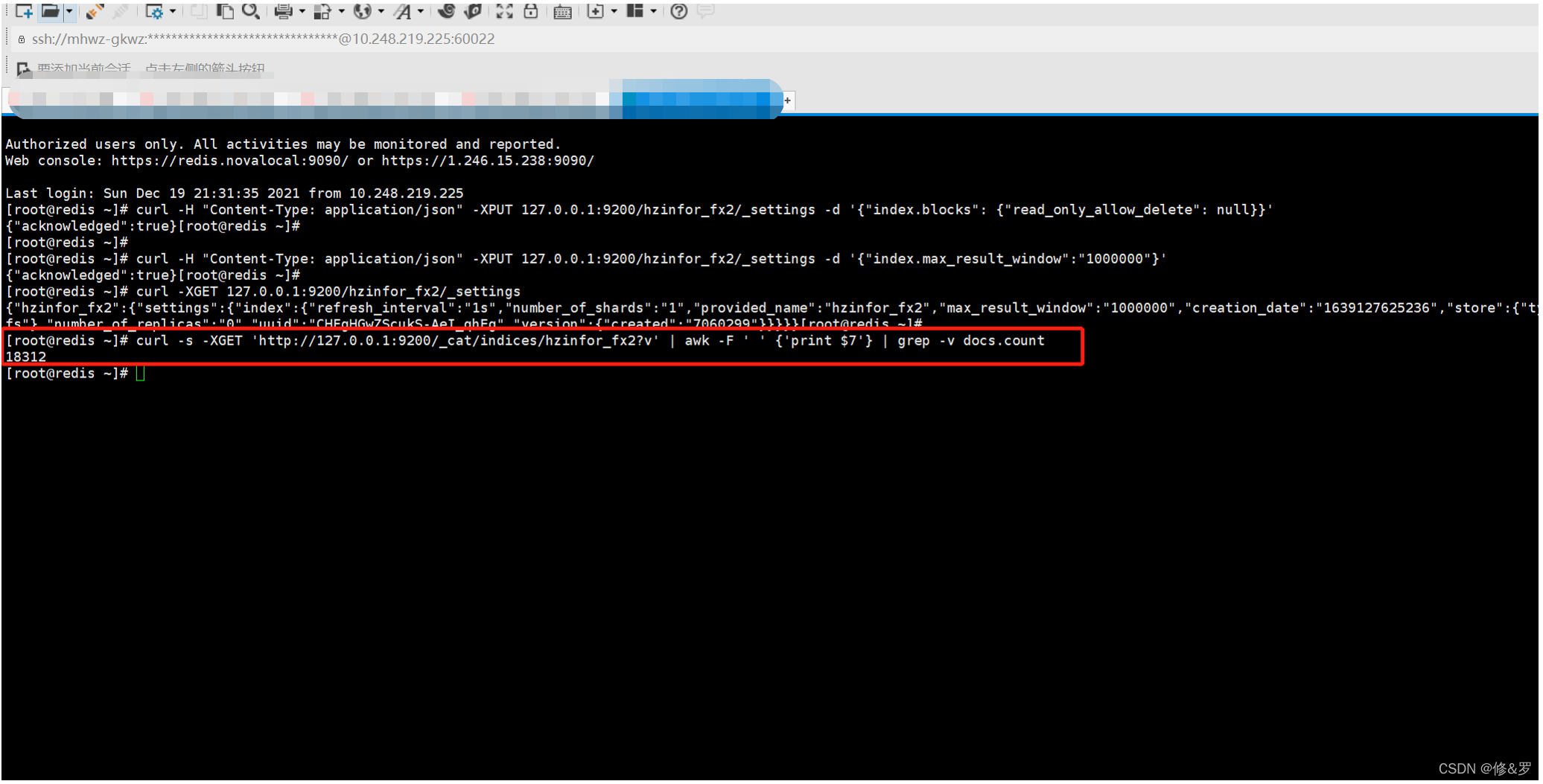Click the layout arrangement icon

click(x=634, y=11)
